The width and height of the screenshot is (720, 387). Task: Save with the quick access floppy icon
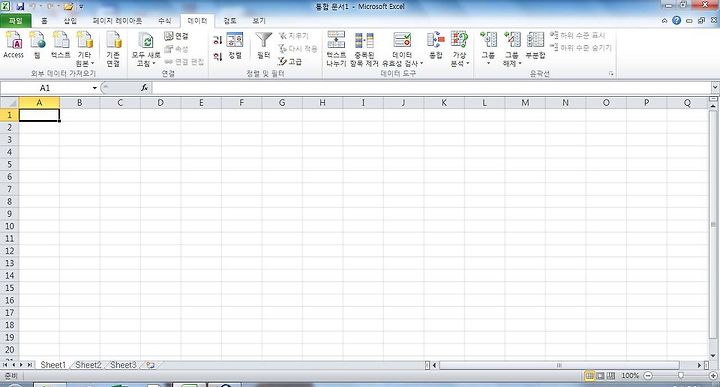coord(20,6)
